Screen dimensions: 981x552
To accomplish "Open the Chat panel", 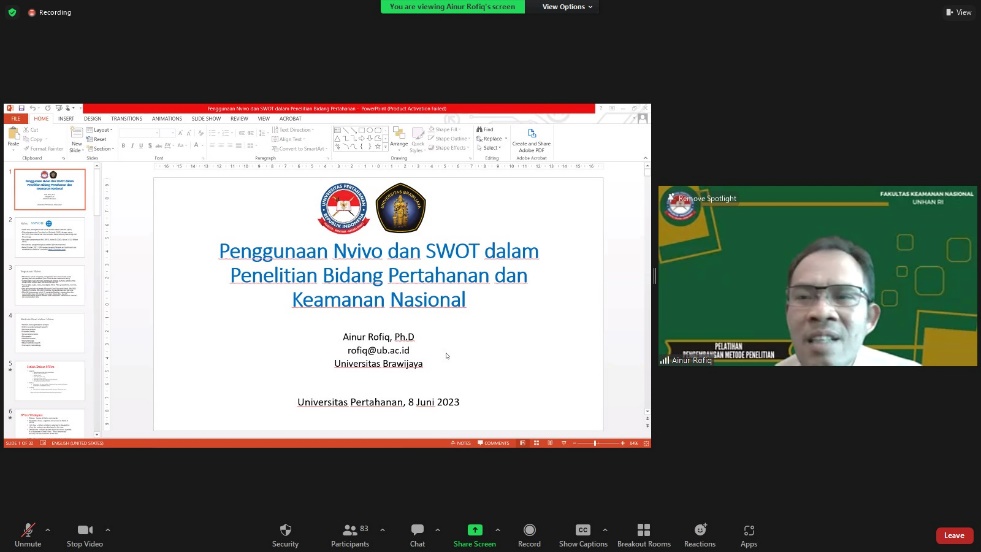I will 417,530.
